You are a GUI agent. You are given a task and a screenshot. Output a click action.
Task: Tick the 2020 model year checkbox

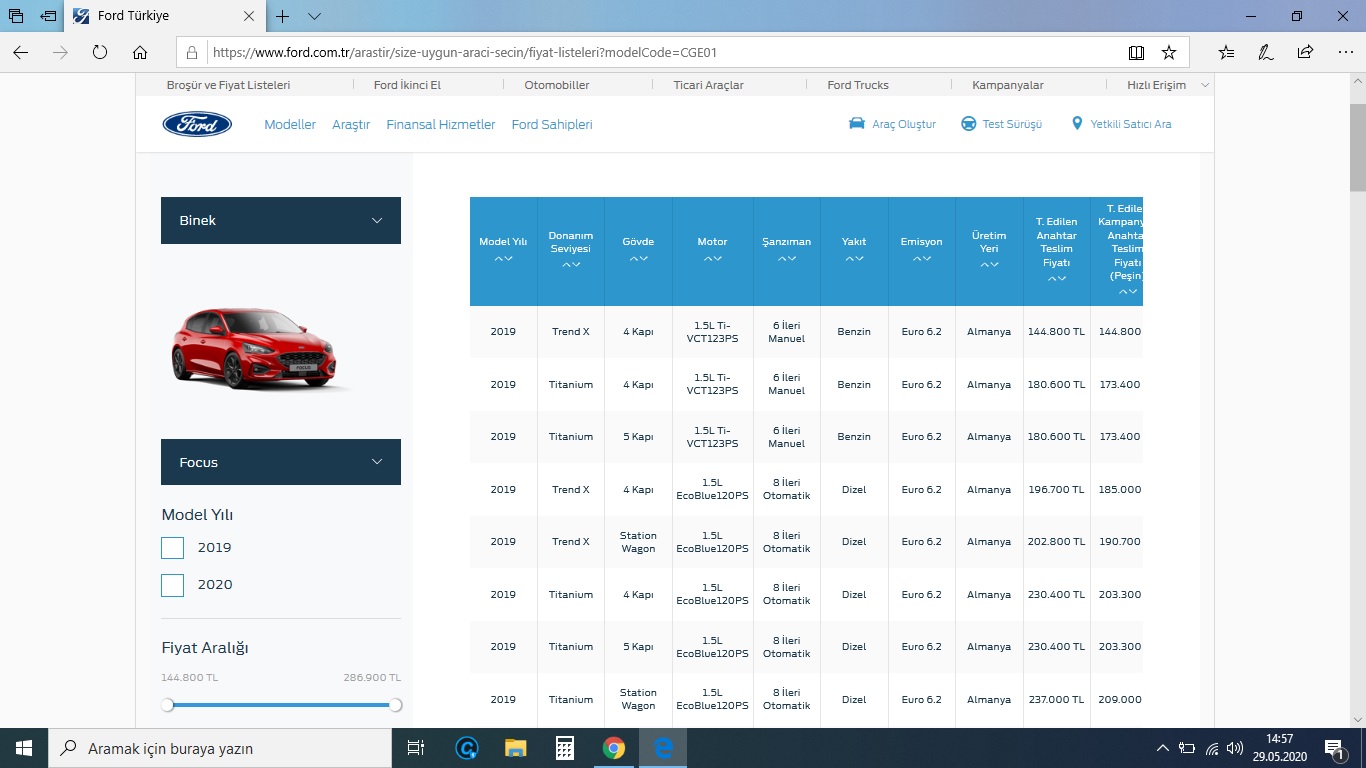pyautogui.click(x=172, y=585)
